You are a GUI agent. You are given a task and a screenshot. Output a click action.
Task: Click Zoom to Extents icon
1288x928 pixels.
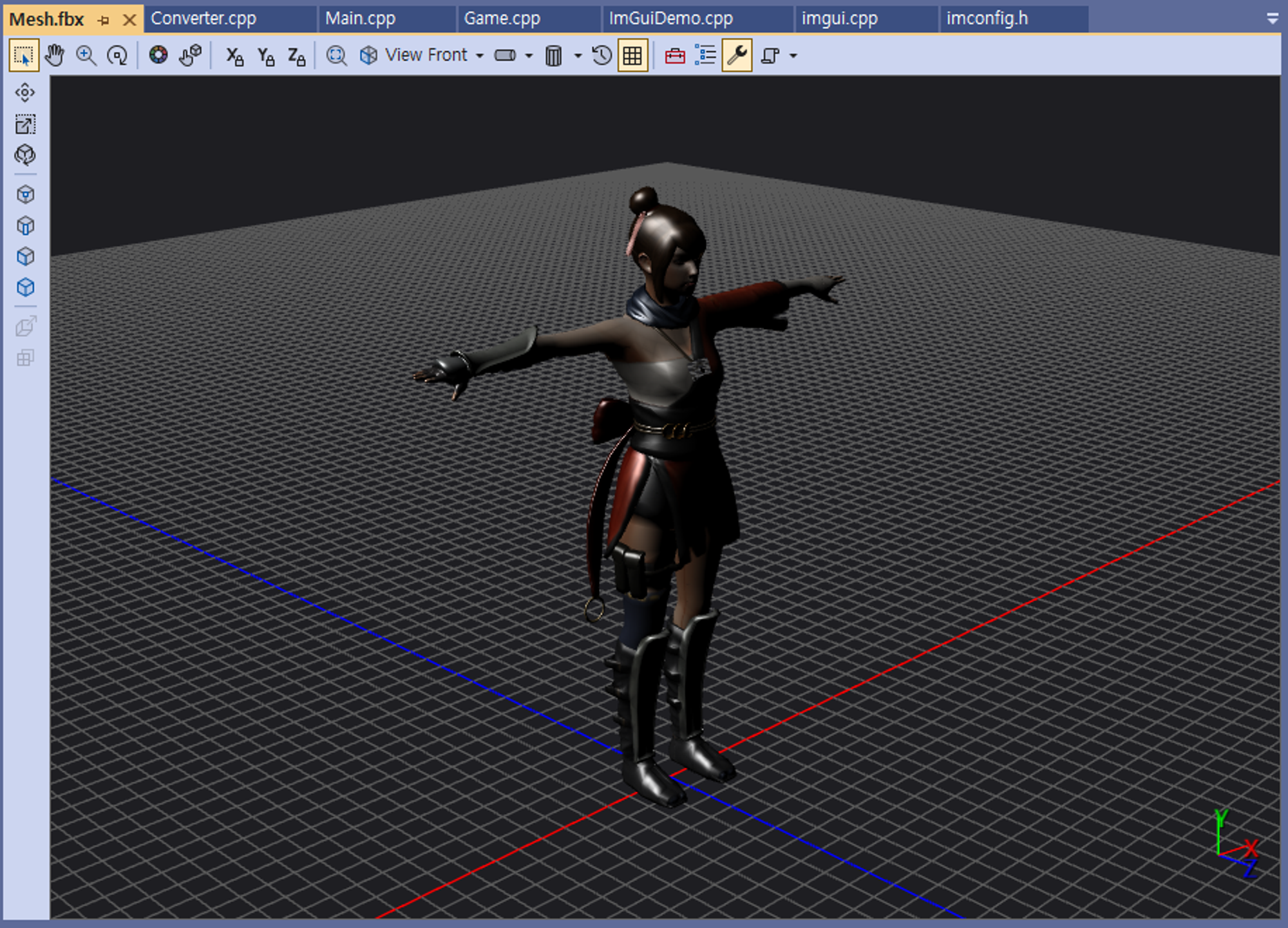[x=336, y=55]
